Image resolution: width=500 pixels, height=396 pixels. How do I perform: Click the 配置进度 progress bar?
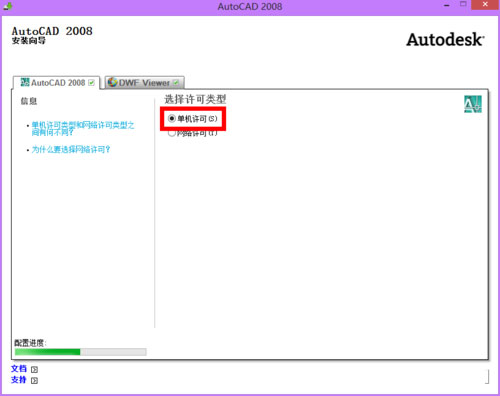pos(80,352)
